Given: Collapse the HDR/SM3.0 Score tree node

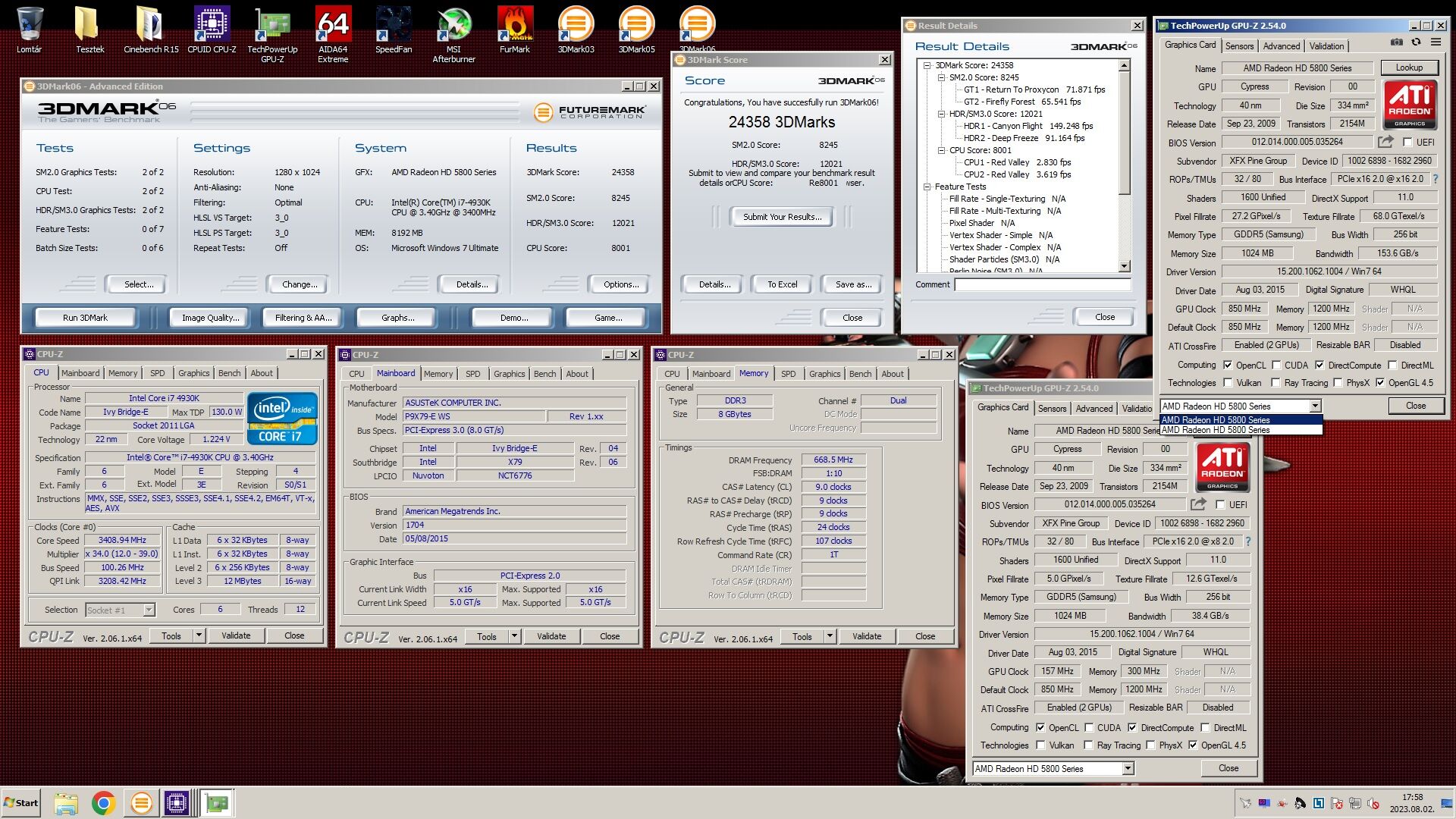Looking at the screenshot, I should click(941, 114).
